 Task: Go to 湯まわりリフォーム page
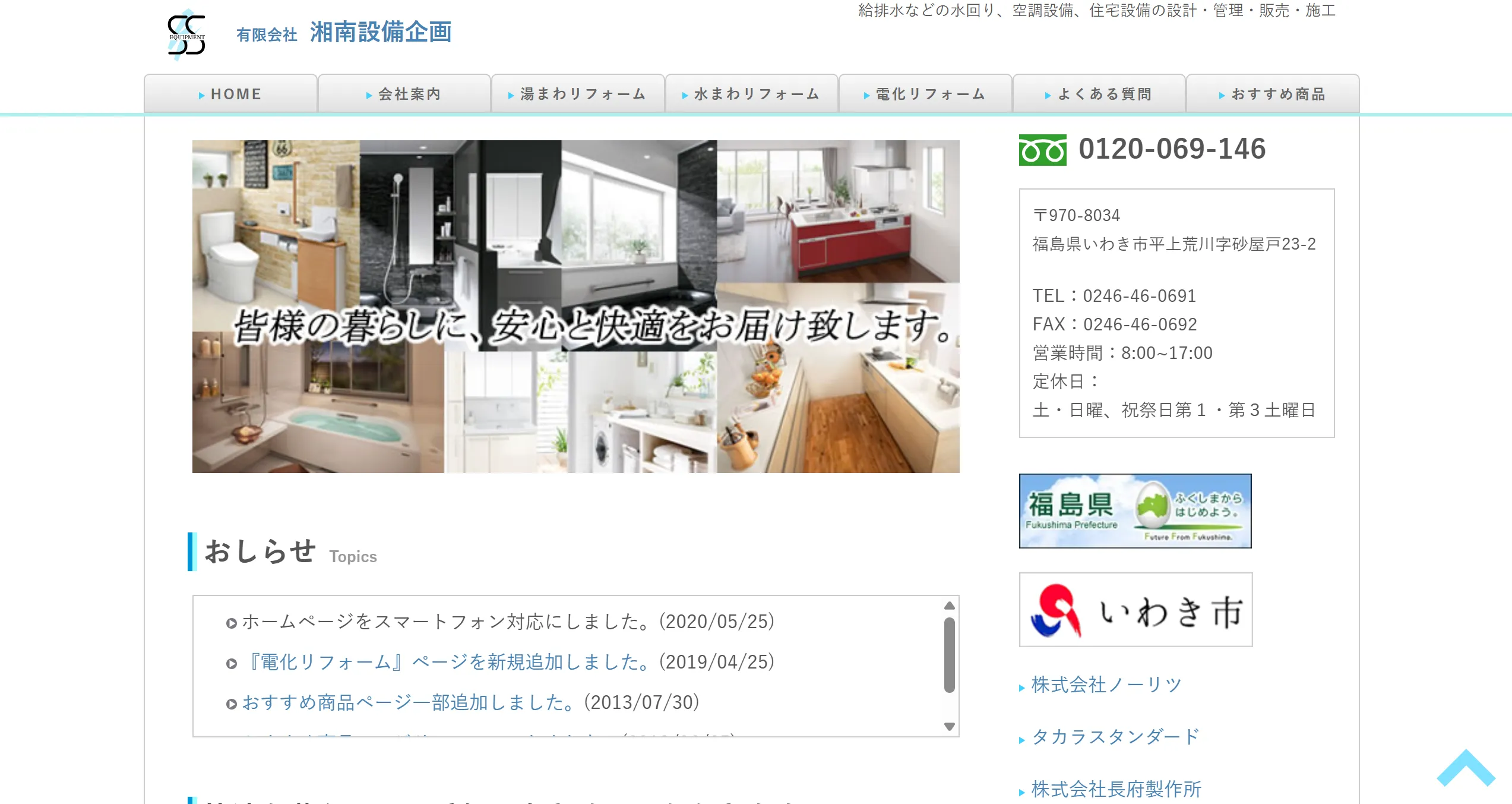point(578,94)
